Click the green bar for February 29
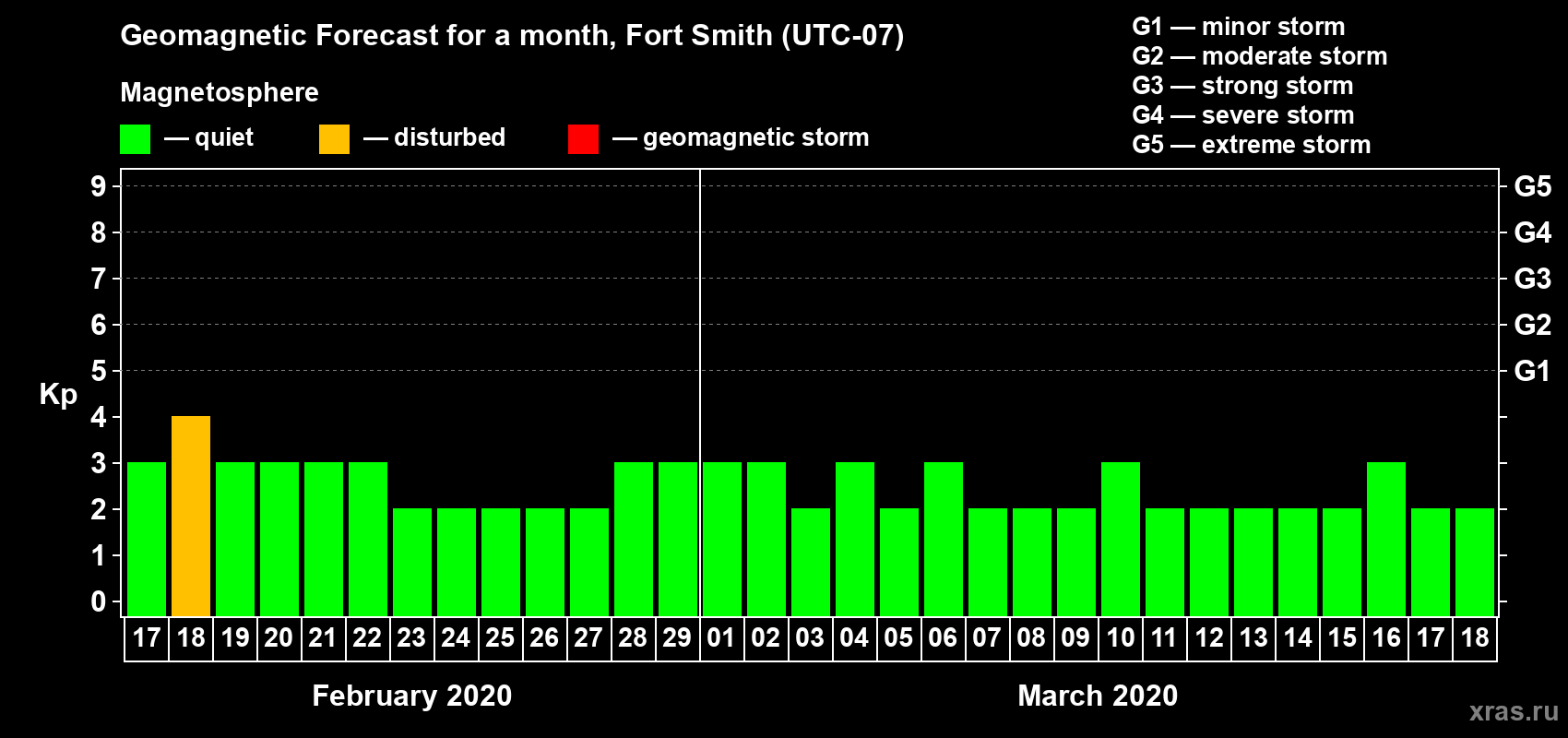The width and height of the screenshot is (1568, 738). (x=678, y=539)
